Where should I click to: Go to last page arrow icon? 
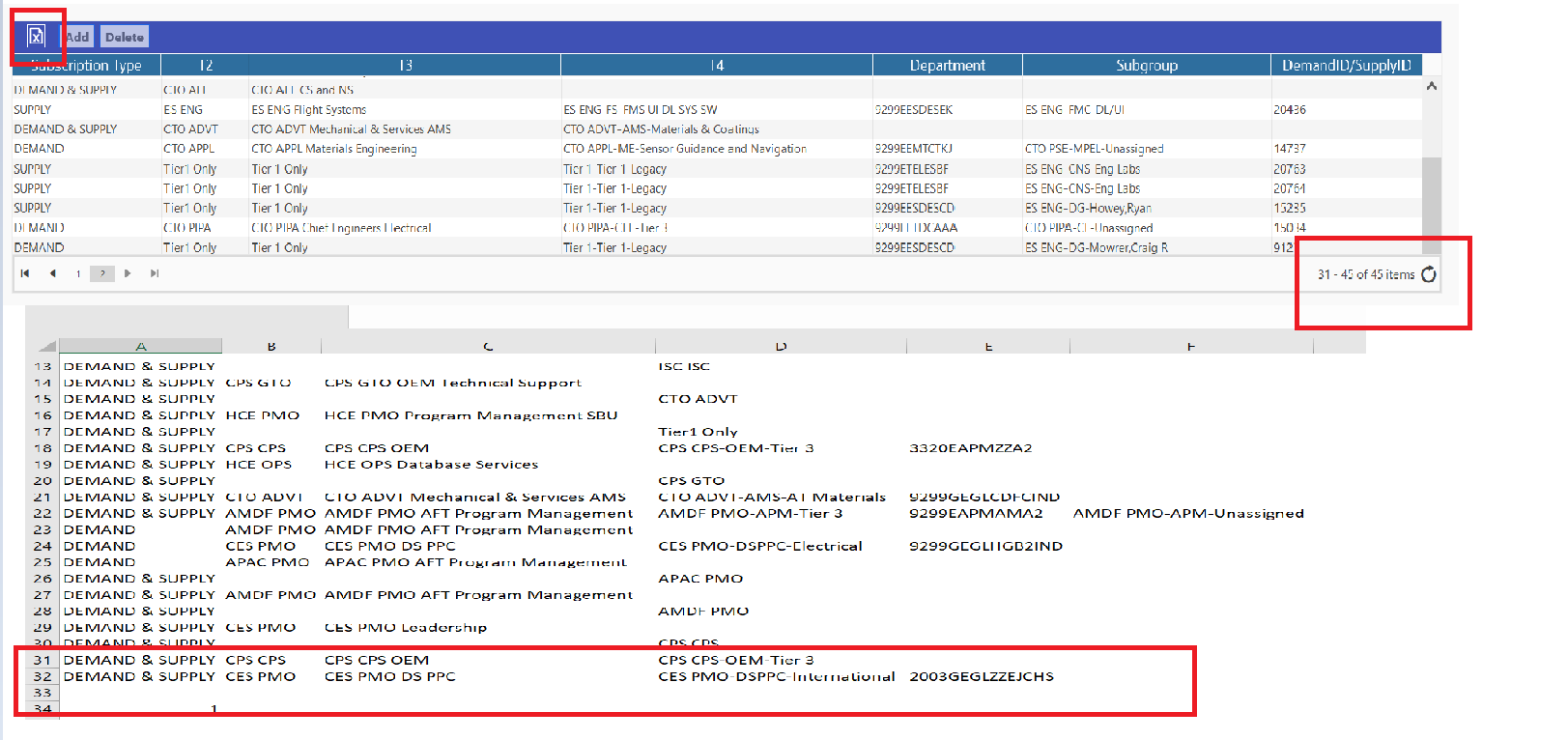click(x=155, y=273)
